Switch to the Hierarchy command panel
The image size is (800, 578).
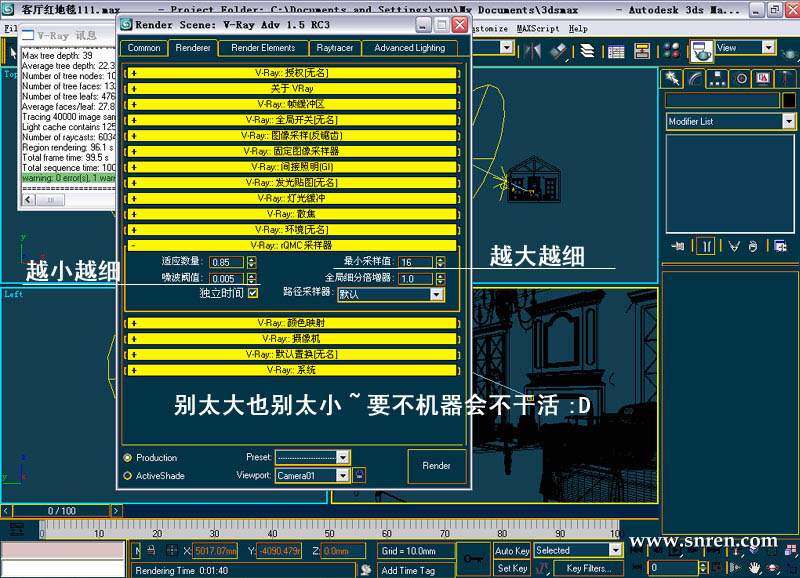pos(718,78)
